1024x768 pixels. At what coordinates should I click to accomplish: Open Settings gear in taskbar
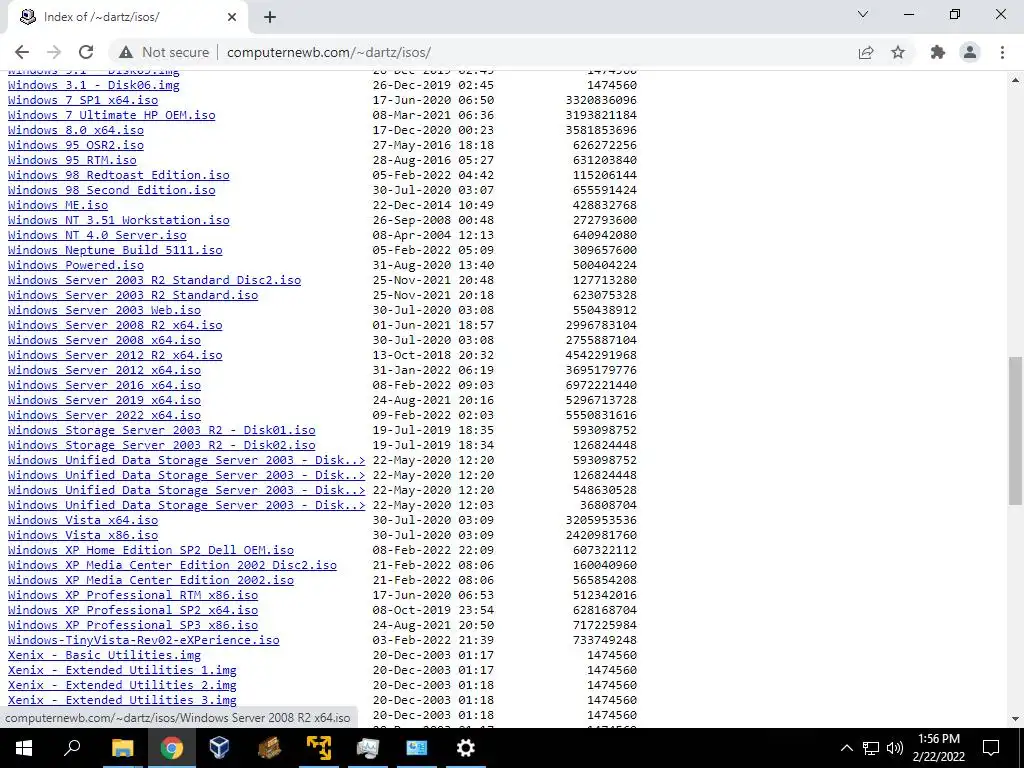point(466,748)
